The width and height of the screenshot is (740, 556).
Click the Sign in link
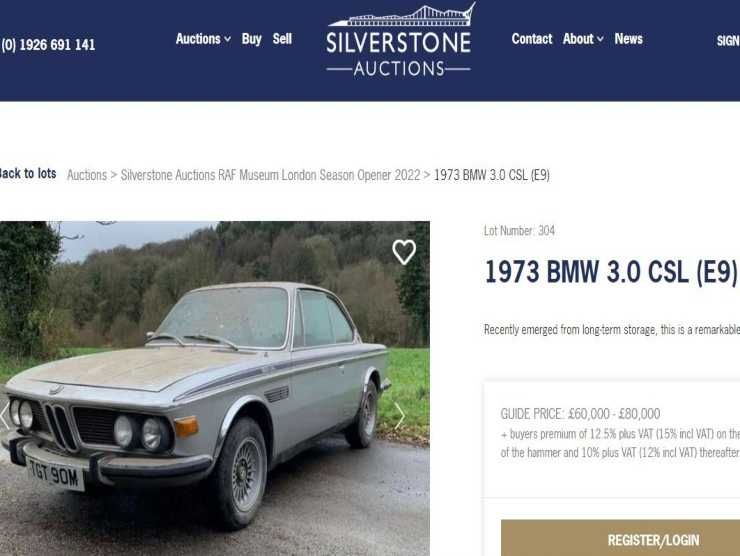click(x=728, y=41)
